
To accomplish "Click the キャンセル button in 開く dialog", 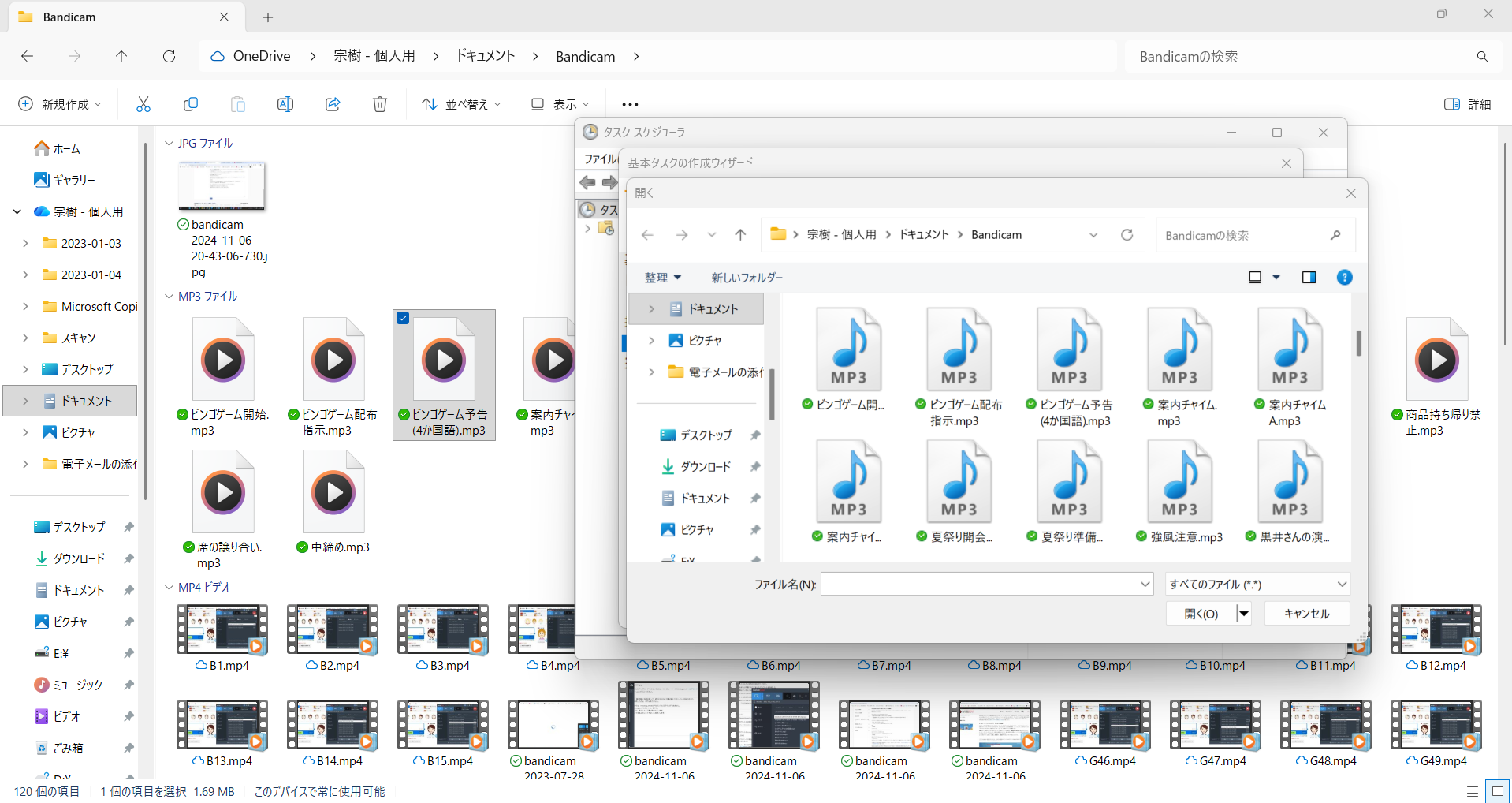I will coord(1307,614).
